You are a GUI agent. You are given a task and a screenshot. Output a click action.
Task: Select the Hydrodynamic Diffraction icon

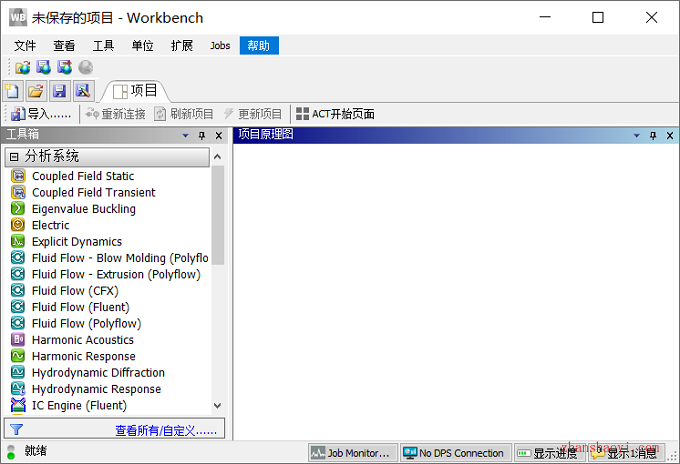point(18,373)
